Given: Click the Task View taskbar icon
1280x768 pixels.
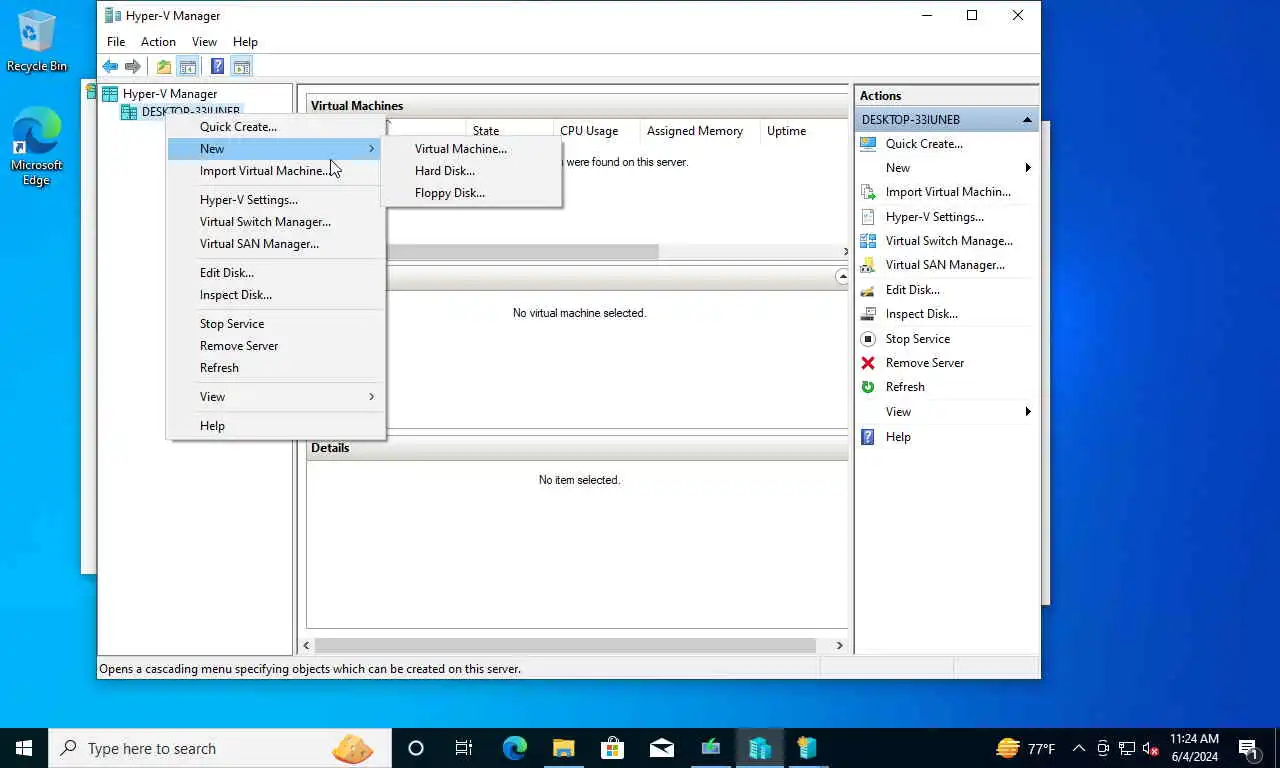Looking at the screenshot, I should pyautogui.click(x=464, y=748).
